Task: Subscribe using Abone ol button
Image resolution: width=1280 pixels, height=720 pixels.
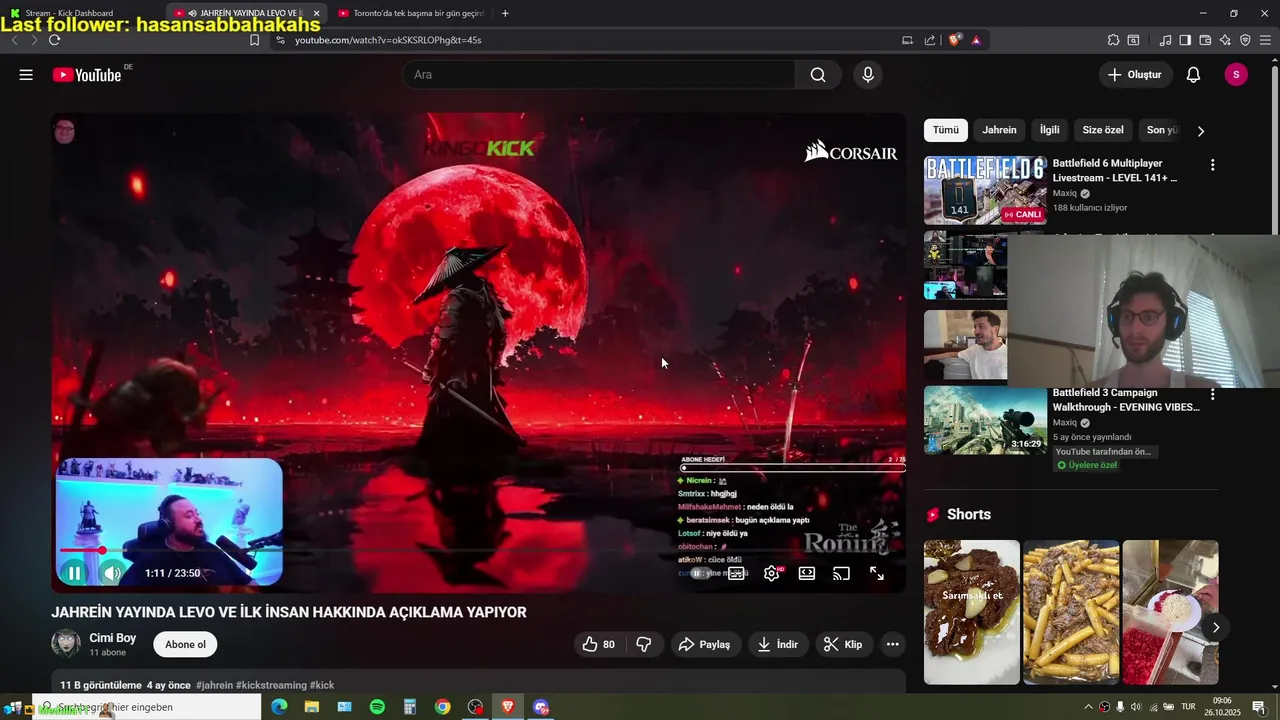Action: point(185,645)
